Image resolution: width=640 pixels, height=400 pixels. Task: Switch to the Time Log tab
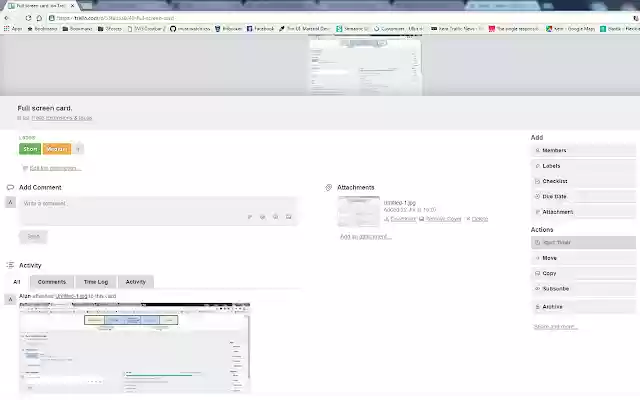pos(96,282)
